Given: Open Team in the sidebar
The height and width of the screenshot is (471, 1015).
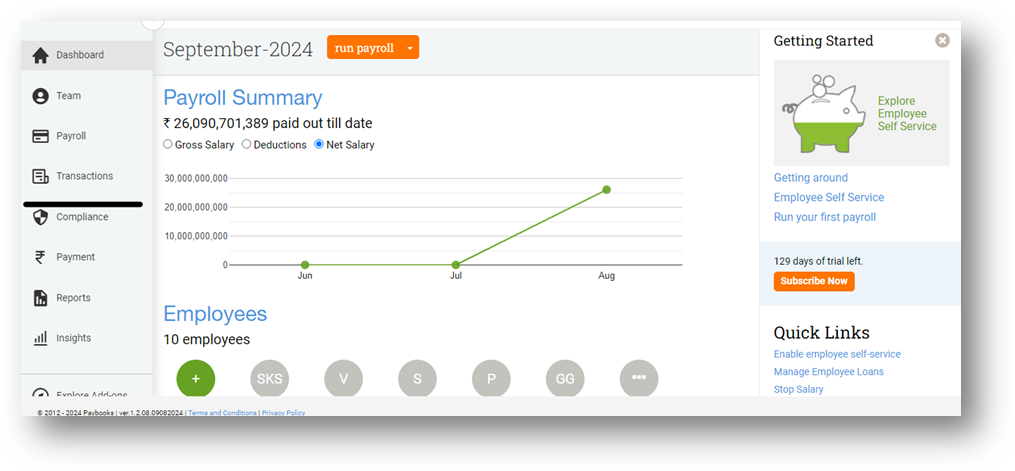Looking at the screenshot, I should (x=87, y=96).
